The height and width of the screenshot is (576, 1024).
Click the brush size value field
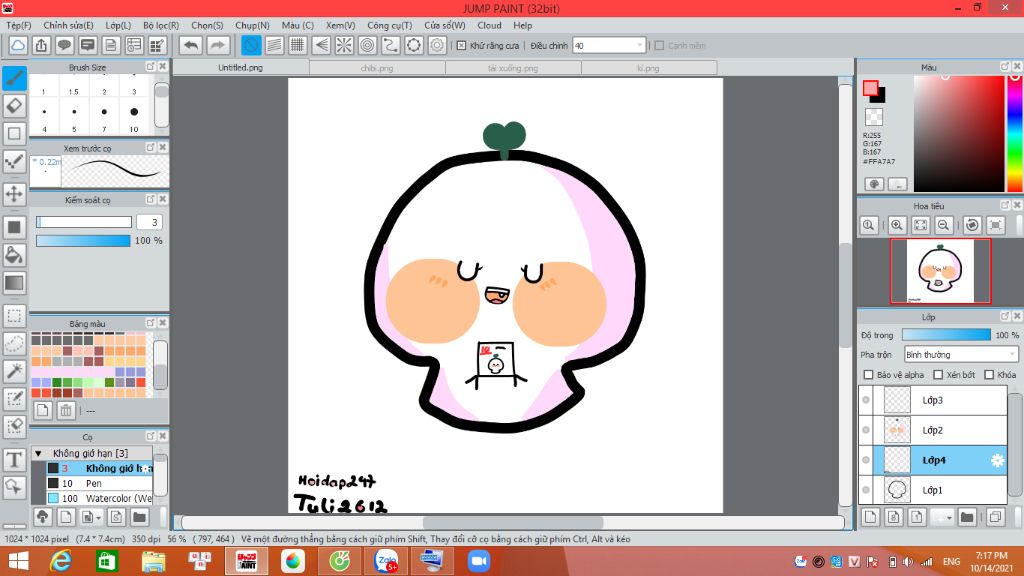(149, 223)
